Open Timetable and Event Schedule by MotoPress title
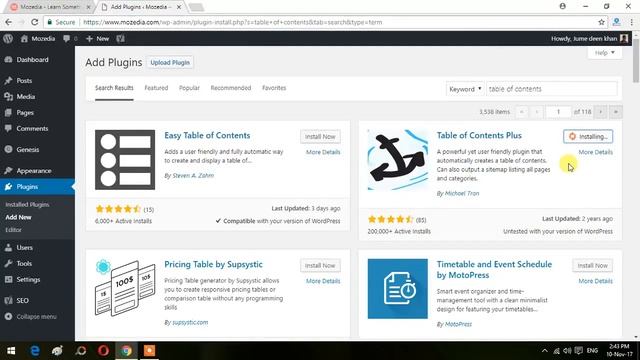Image resolution: width=640 pixels, height=360 pixels. (494, 270)
